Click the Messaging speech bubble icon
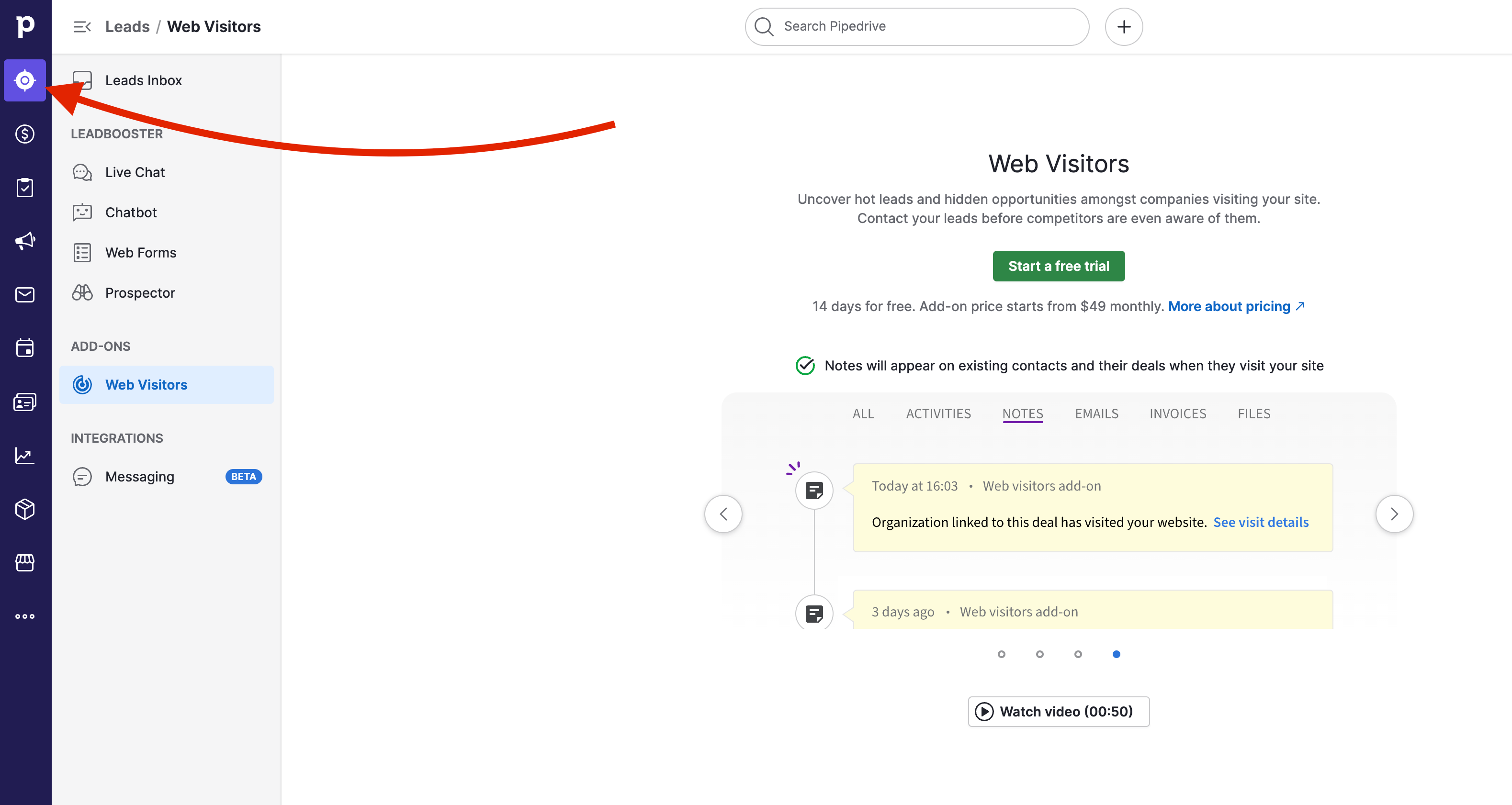This screenshot has height=805, width=1512. [x=82, y=476]
